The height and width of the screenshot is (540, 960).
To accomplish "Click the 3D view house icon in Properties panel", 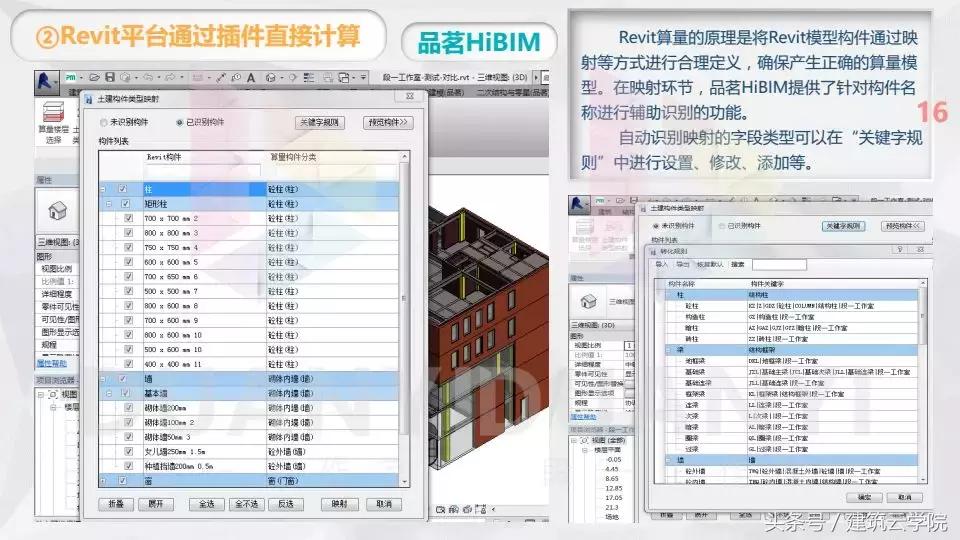I will (57, 211).
